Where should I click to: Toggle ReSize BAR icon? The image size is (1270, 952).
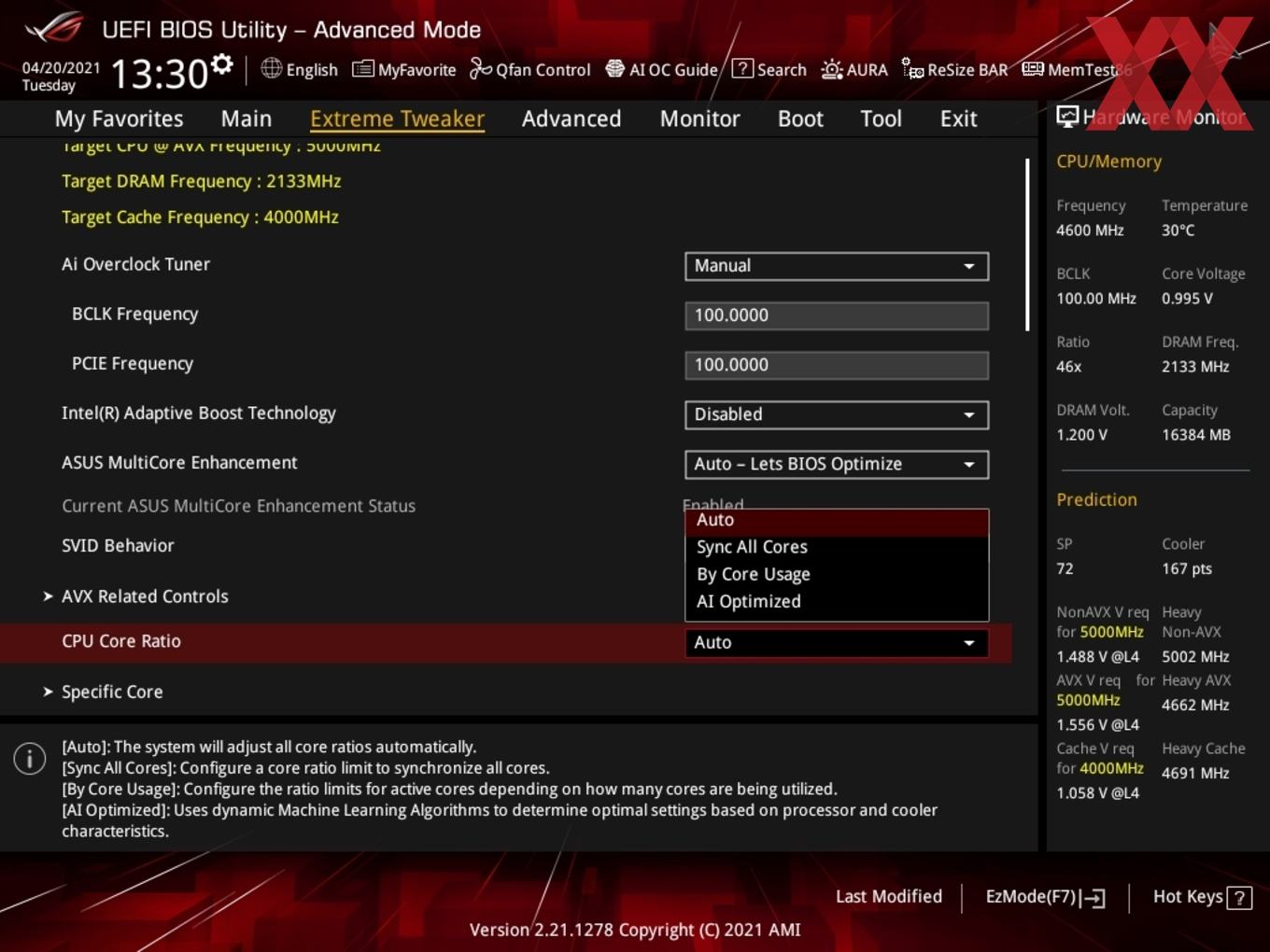[911, 69]
